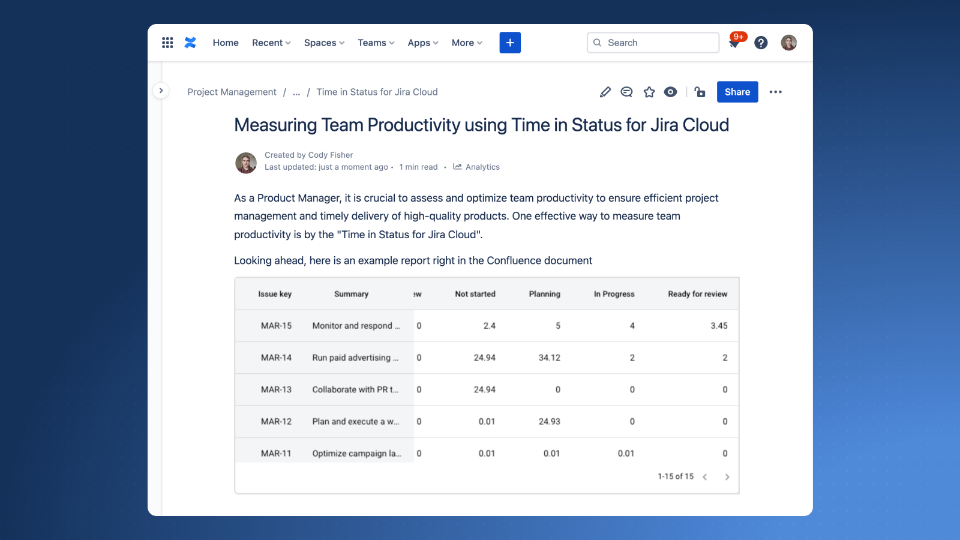
Task: Open the Apps dropdown menu
Action: click(422, 42)
